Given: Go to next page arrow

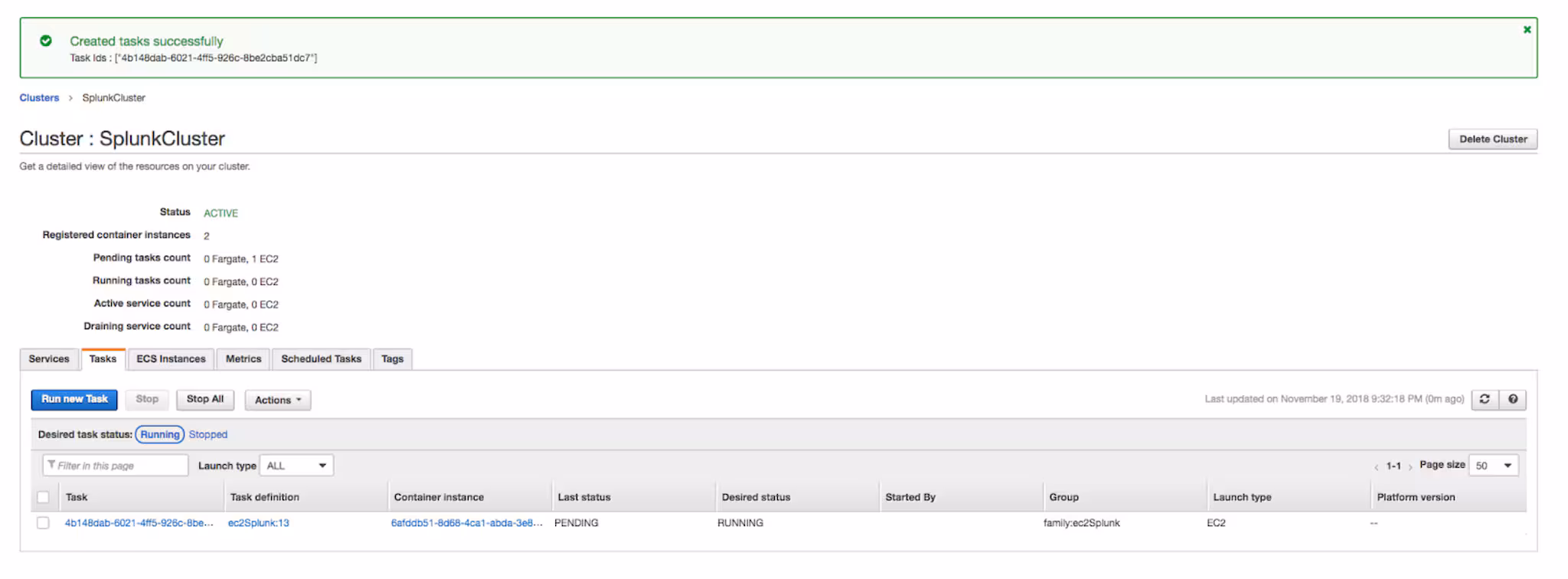Looking at the screenshot, I should 1410,466.
